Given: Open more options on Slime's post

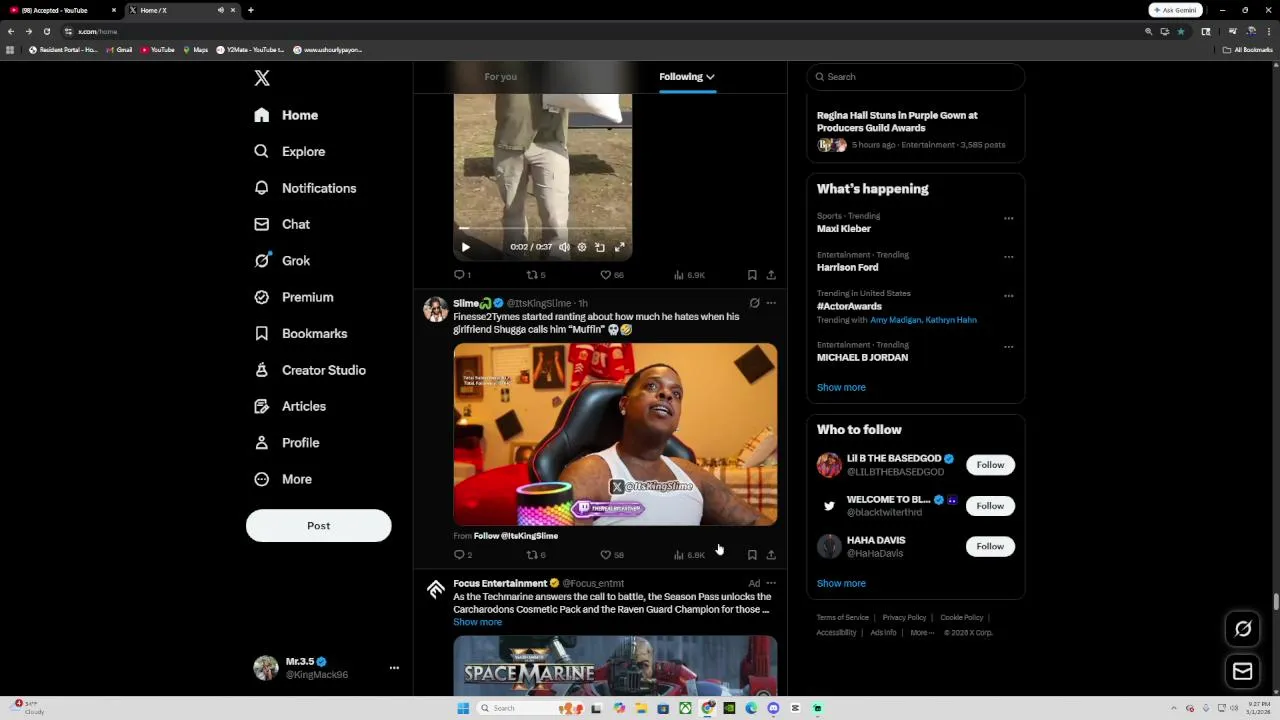Looking at the screenshot, I should tap(771, 303).
